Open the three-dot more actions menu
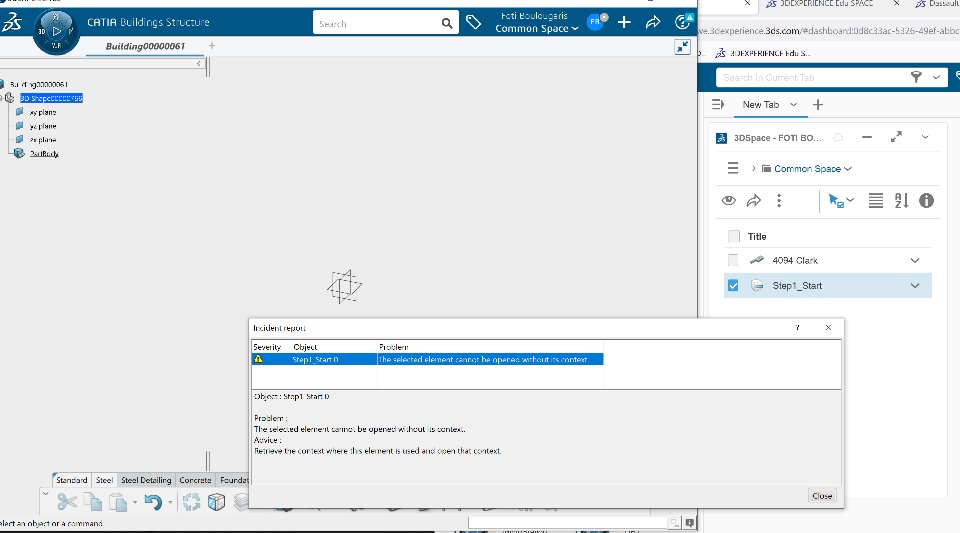Screen dimensions: 960x533 [x=779, y=200]
